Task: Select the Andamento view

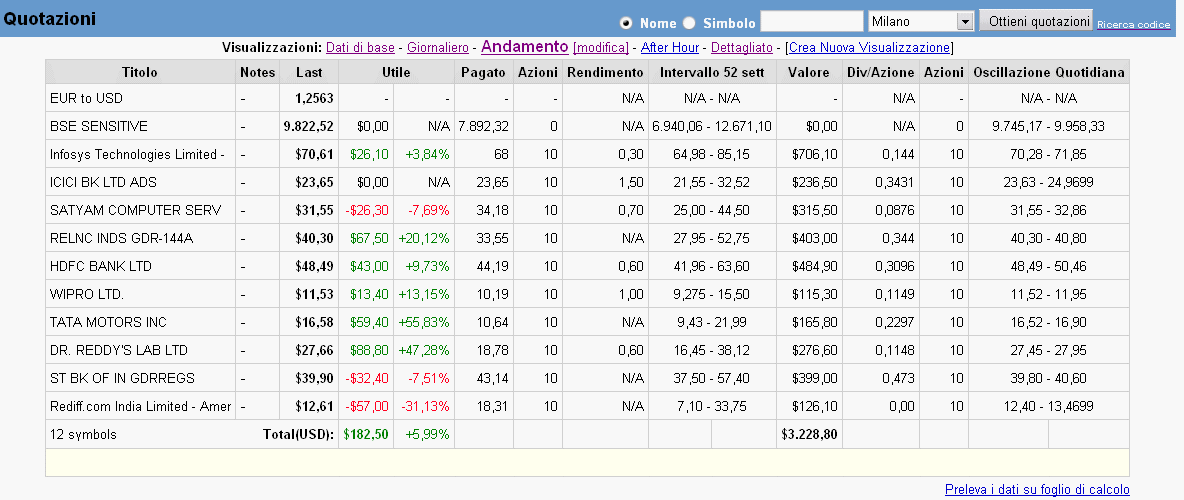Action: (524, 47)
